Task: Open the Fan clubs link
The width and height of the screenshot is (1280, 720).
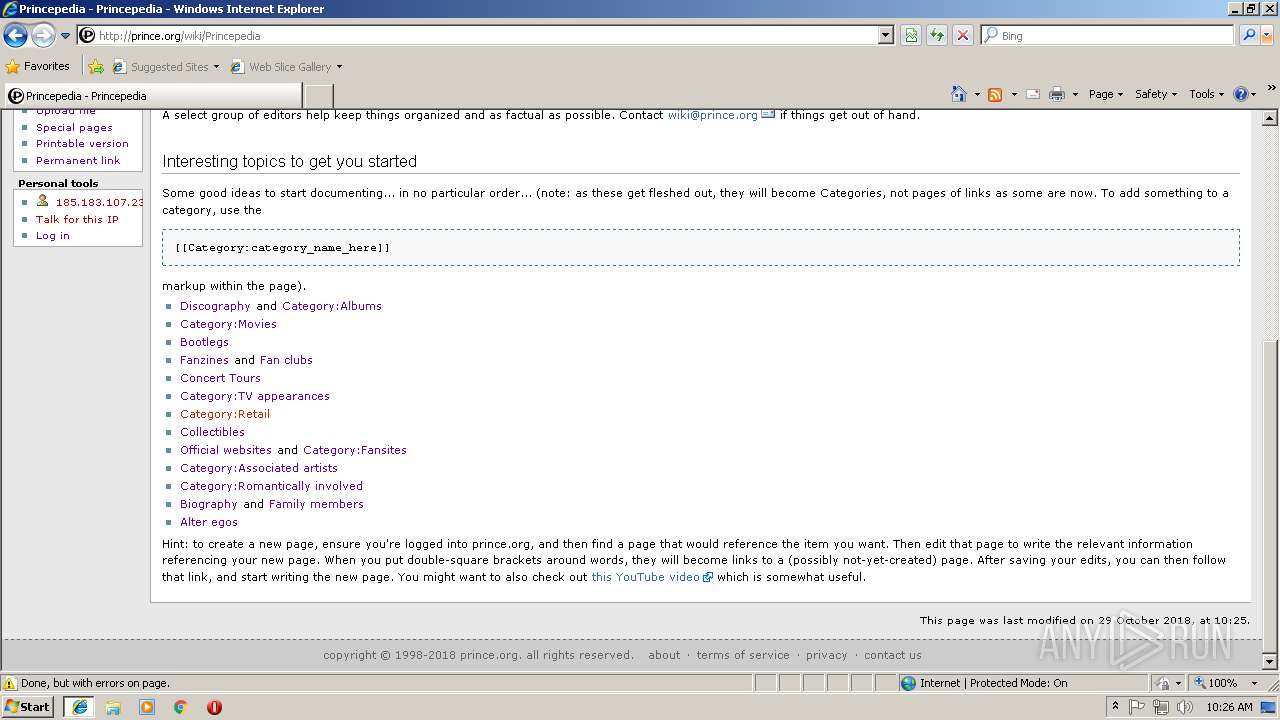Action: pos(286,360)
